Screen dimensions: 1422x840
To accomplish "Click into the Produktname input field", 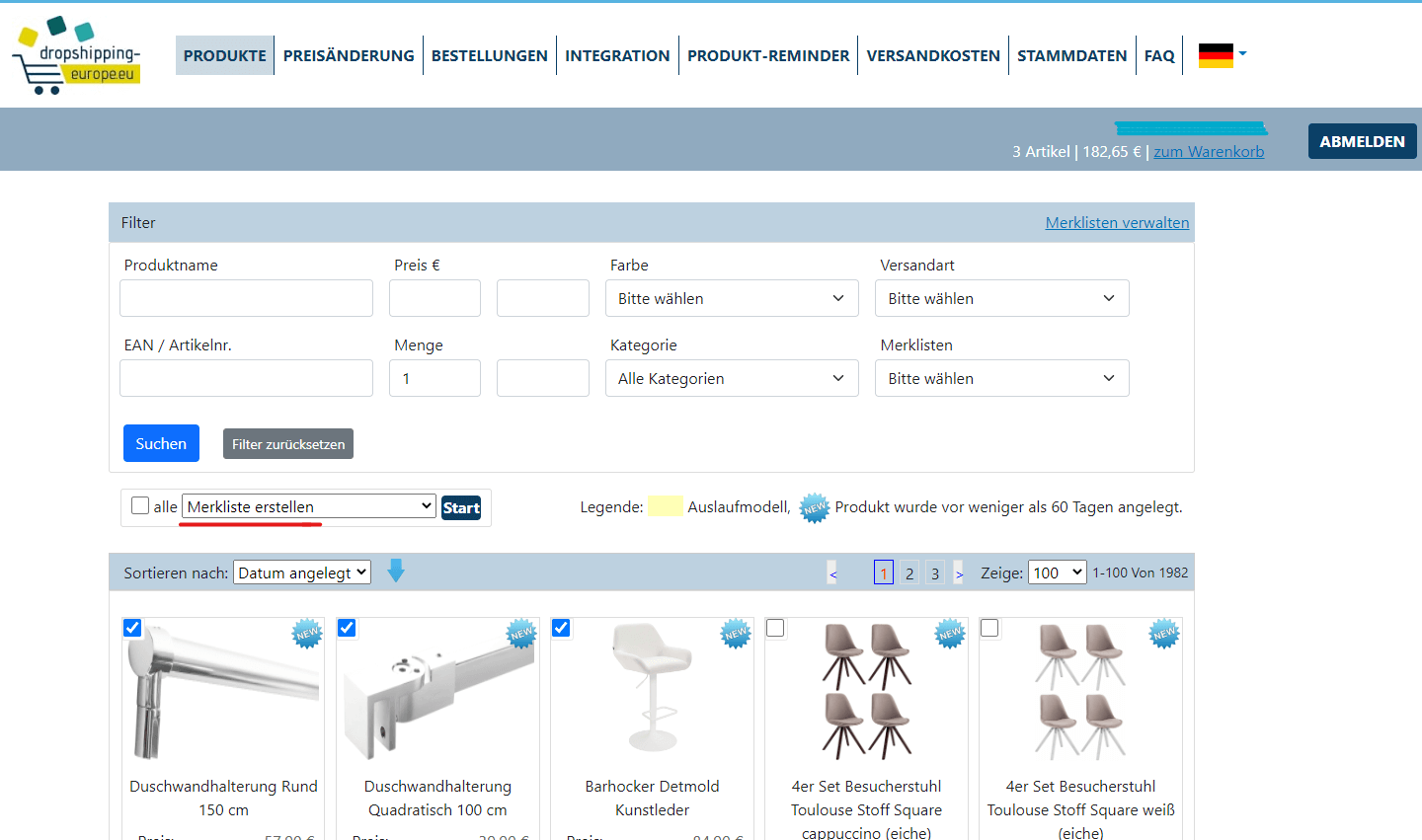I will [x=246, y=298].
